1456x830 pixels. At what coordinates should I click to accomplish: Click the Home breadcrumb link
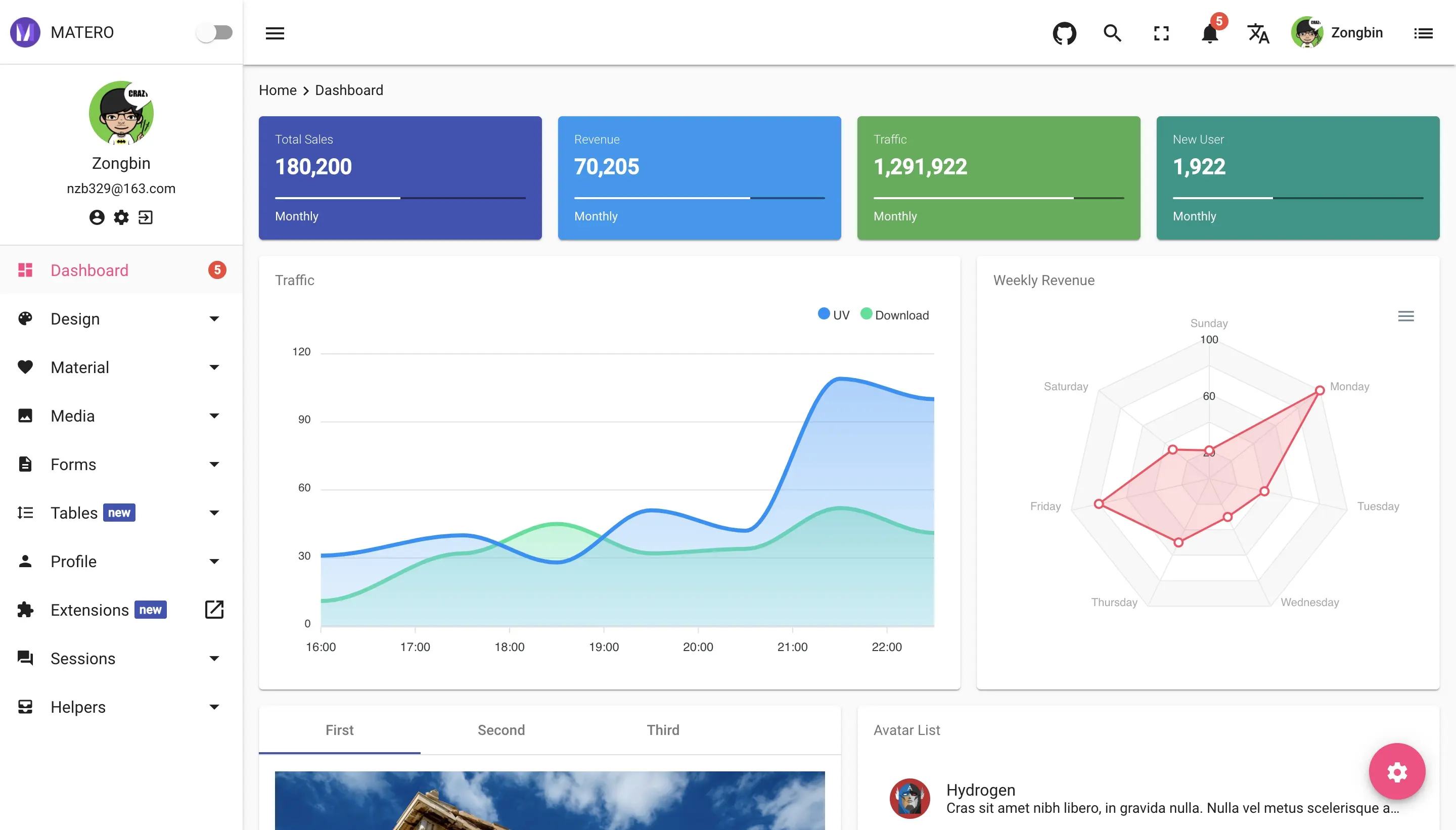[x=278, y=90]
